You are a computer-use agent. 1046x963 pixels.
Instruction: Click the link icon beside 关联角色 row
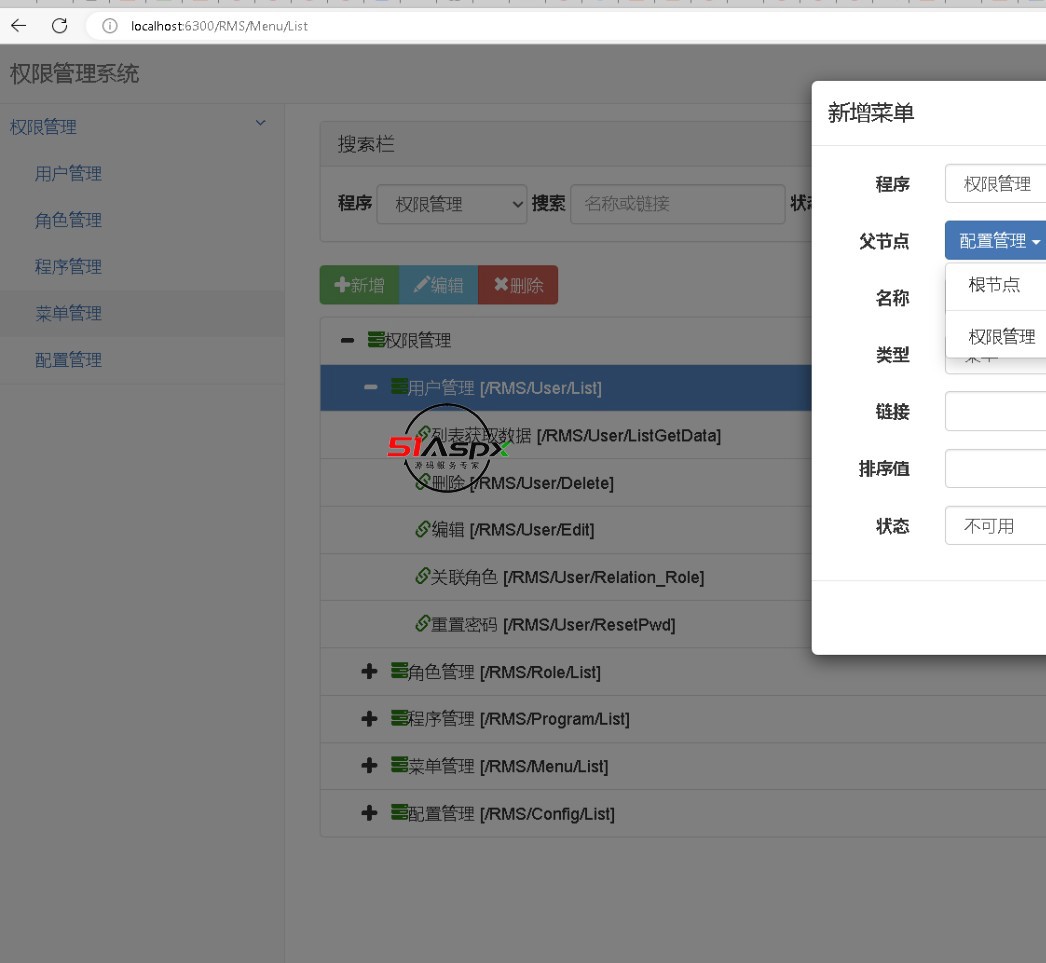[x=422, y=576]
